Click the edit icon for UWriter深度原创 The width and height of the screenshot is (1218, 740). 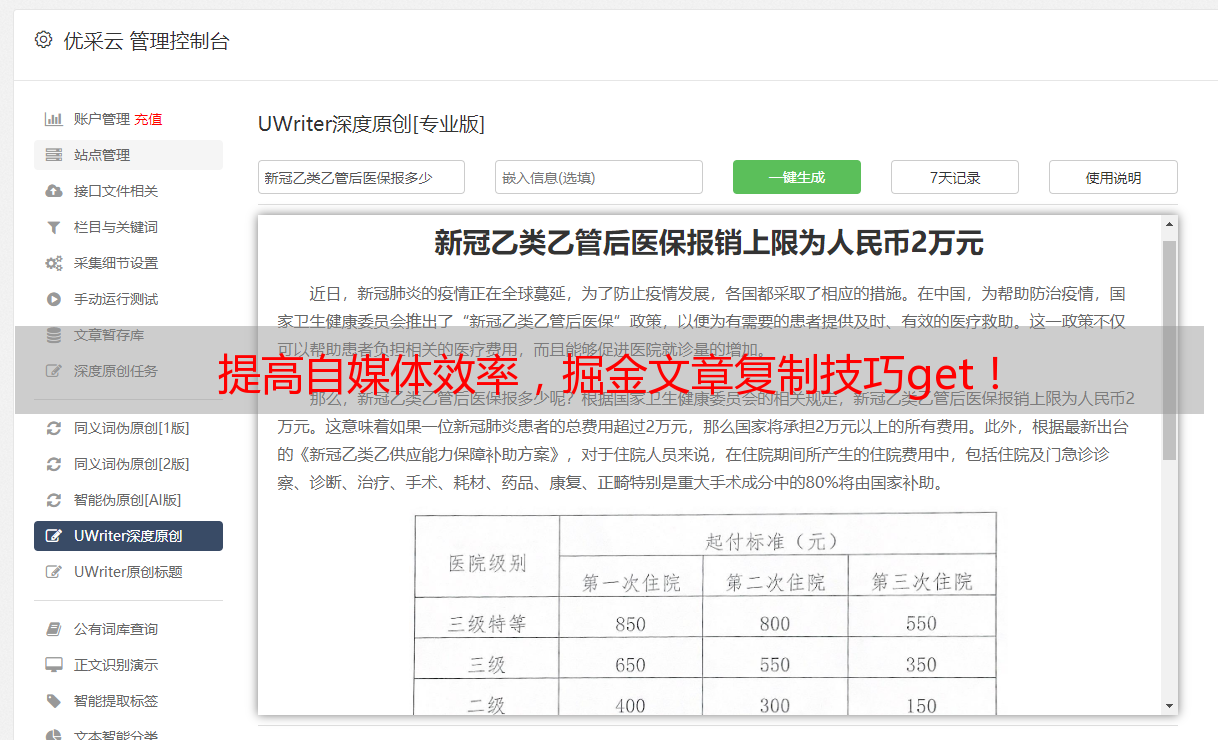[54, 536]
